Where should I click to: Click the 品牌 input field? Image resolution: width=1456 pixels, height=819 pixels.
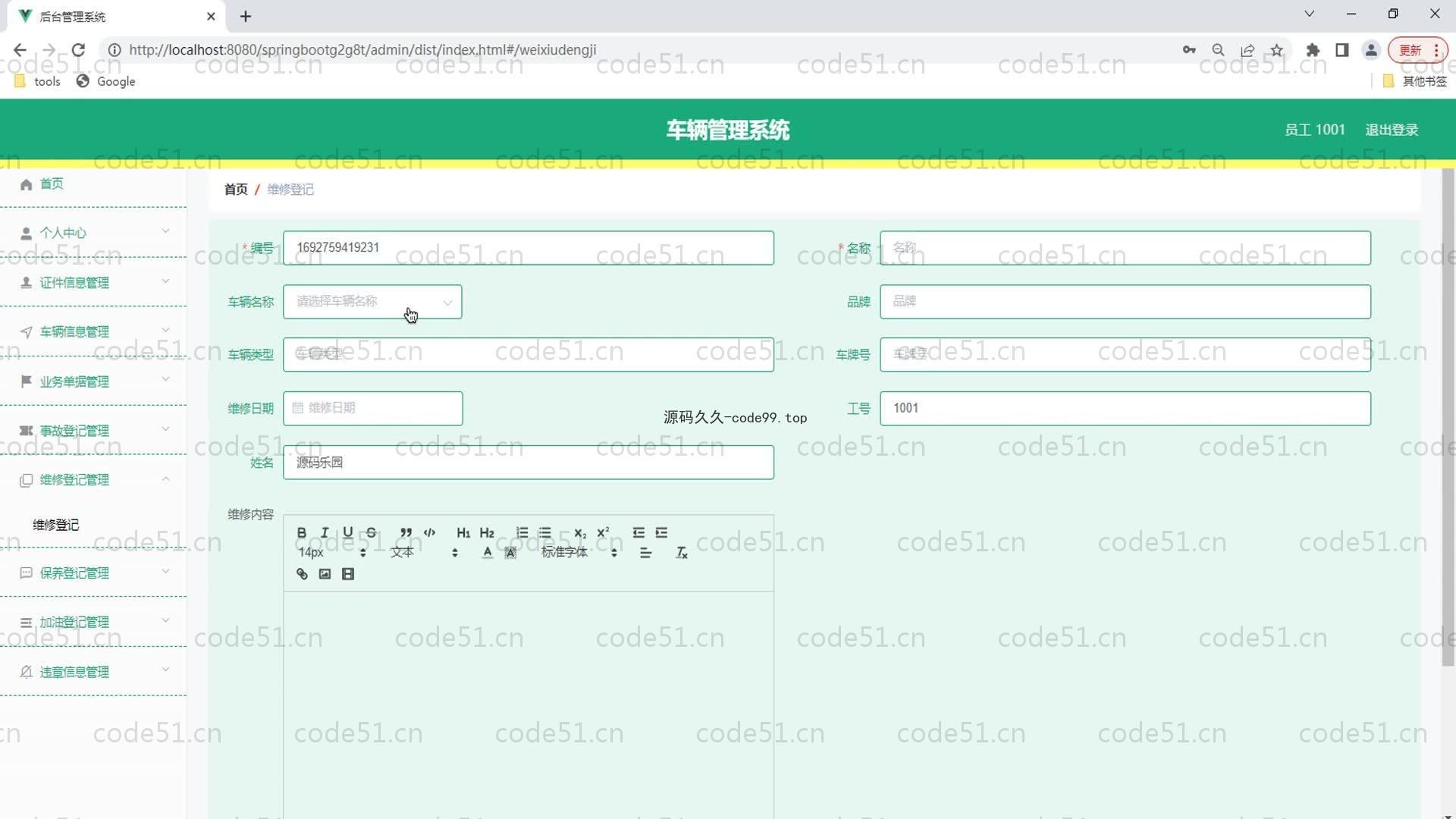pyautogui.click(x=1125, y=302)
